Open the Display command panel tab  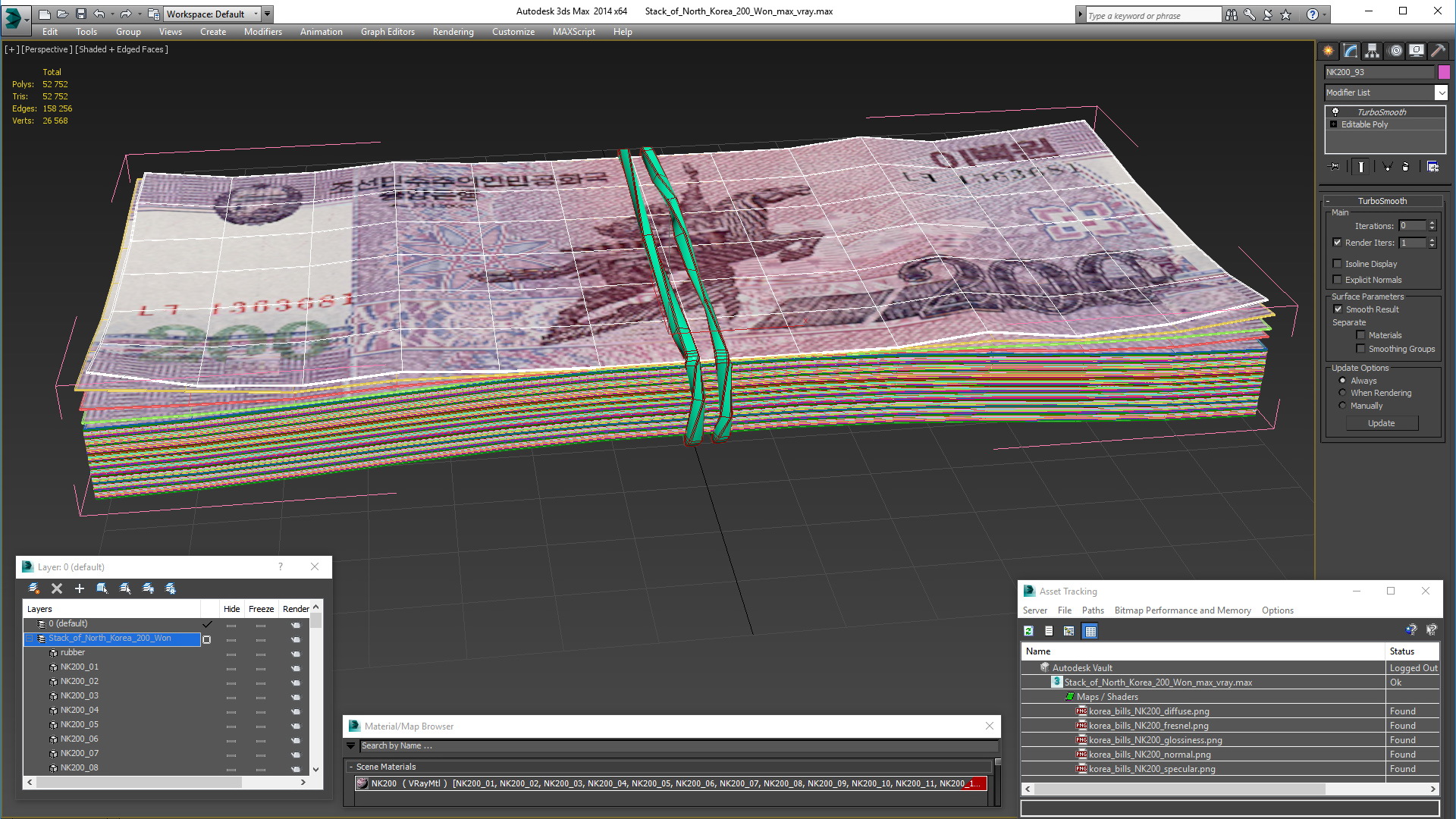[1417, 51]
